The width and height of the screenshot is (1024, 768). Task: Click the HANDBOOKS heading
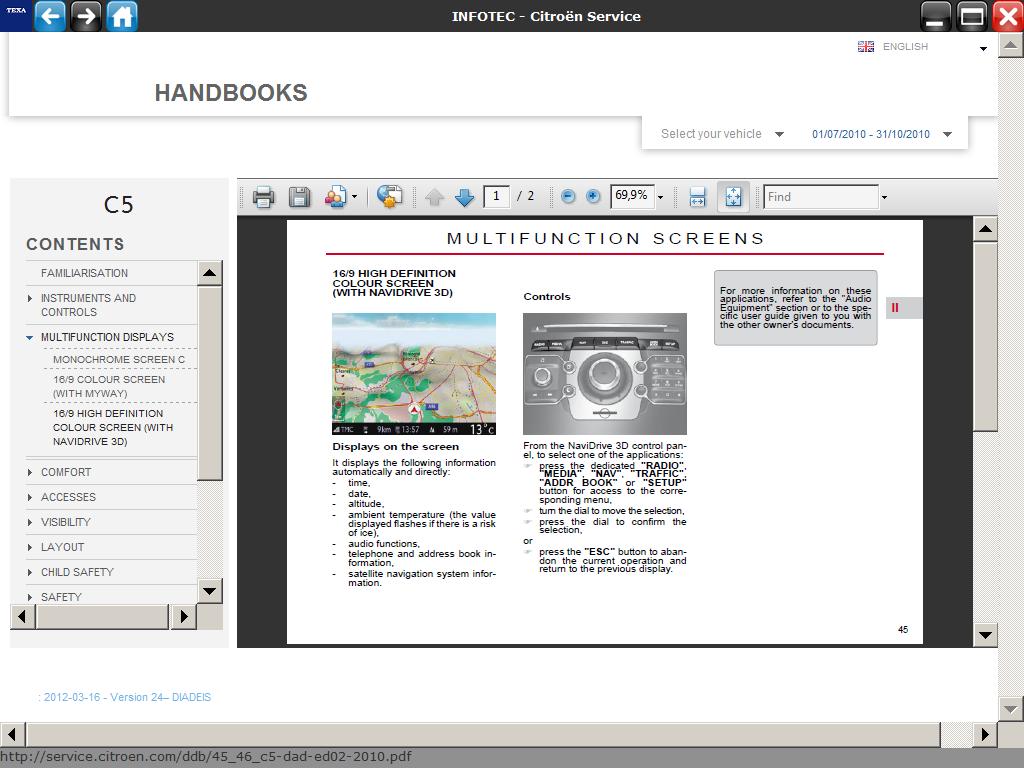pos(231,93)
